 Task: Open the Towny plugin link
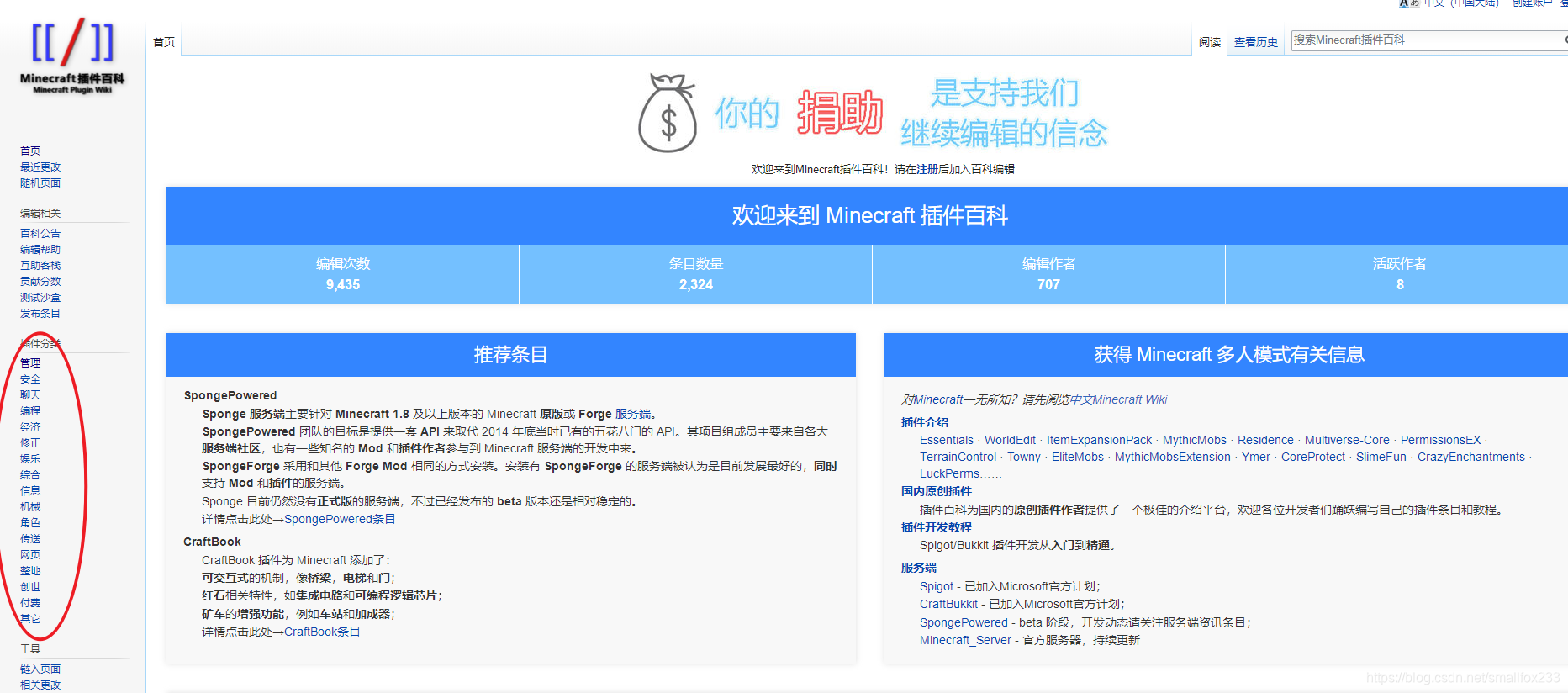point(1024,457)
